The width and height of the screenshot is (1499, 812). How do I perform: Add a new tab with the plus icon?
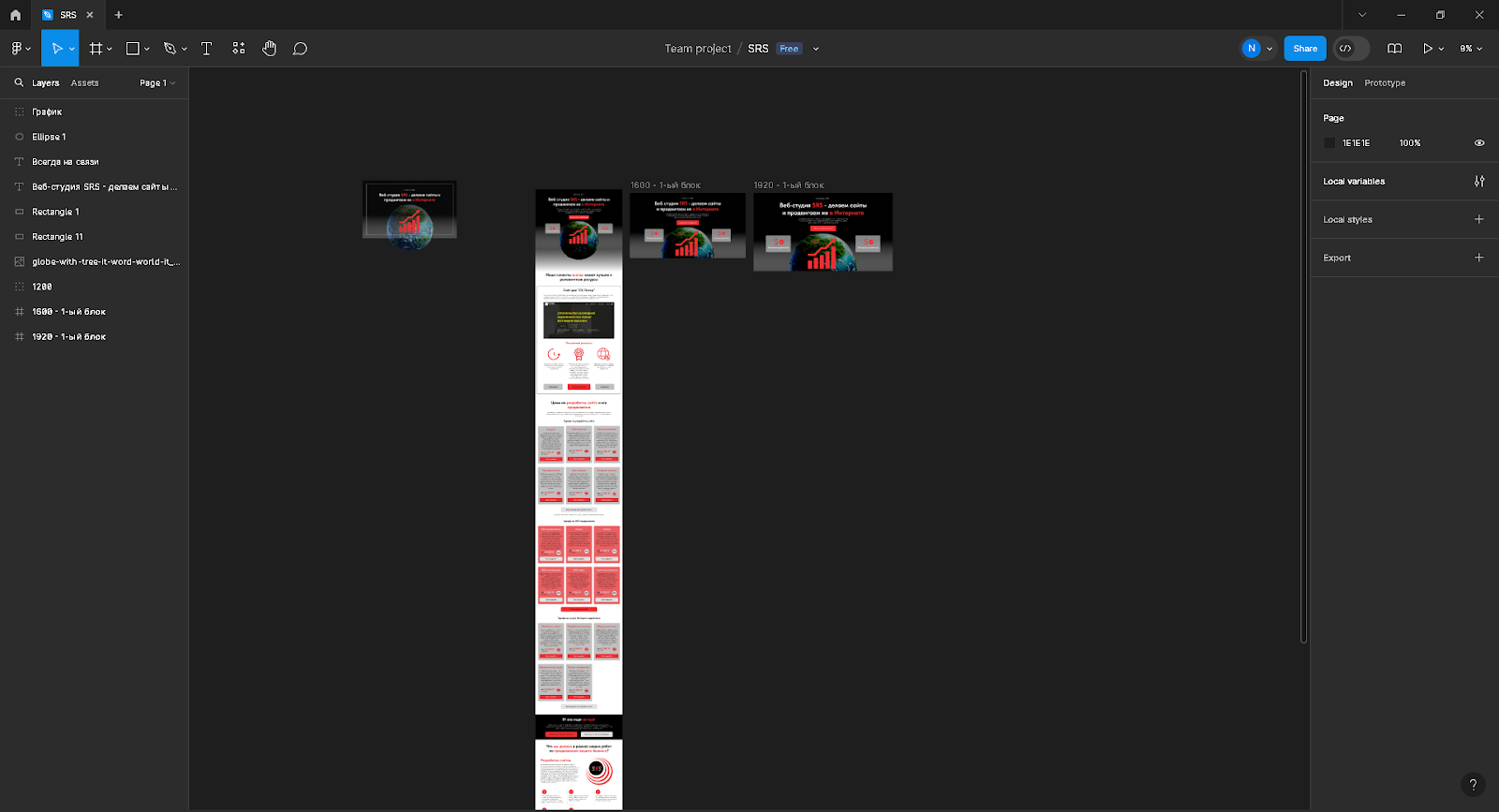(118, 15)
